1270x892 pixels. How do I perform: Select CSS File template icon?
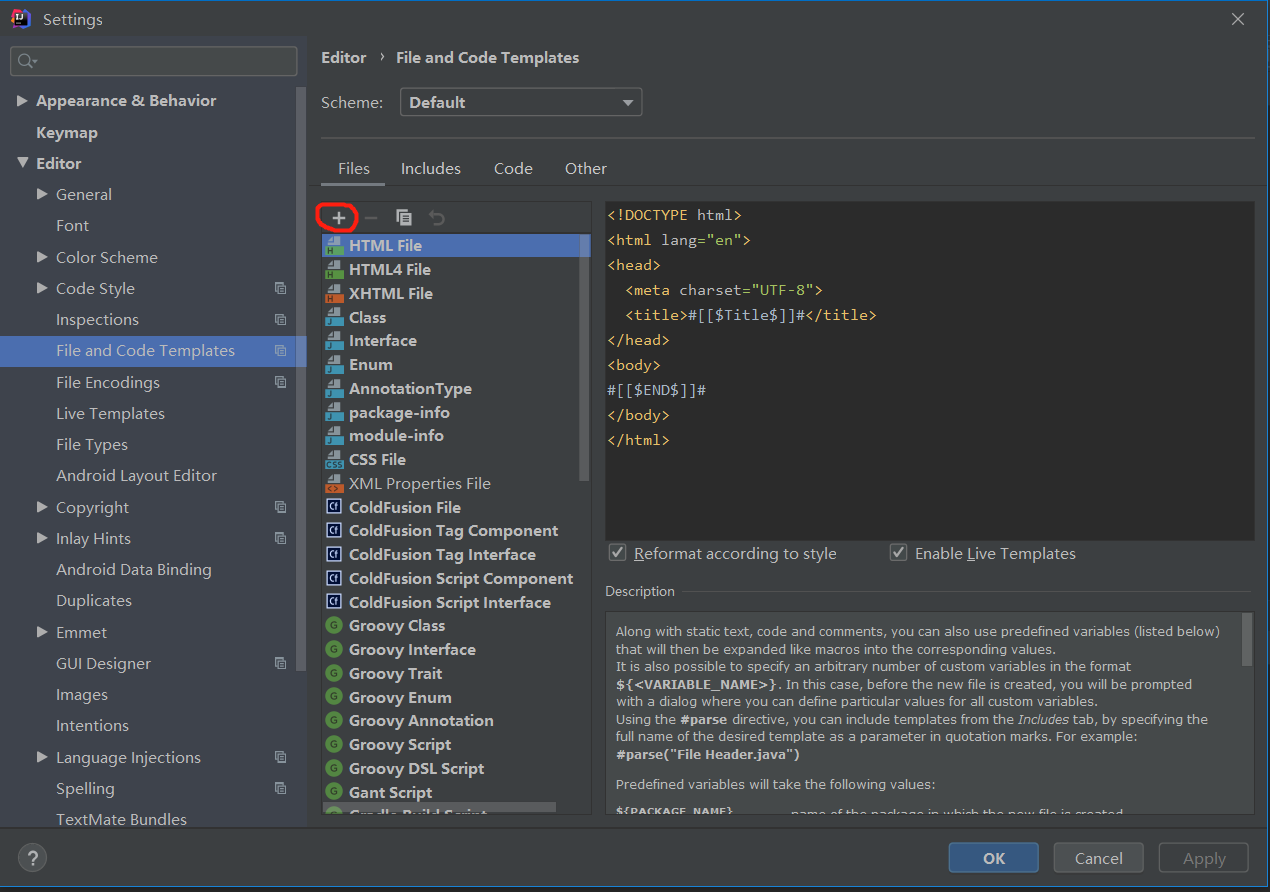click(334, 460)
